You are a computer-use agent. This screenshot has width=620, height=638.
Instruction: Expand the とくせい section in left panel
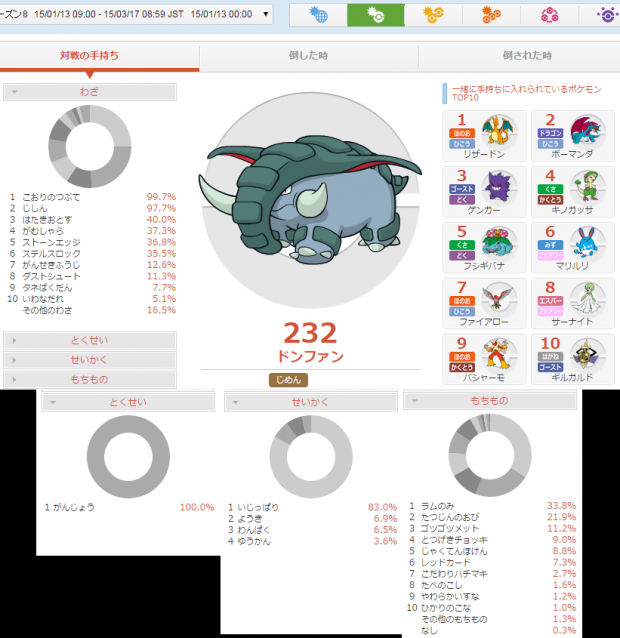(x=90, y=340)
